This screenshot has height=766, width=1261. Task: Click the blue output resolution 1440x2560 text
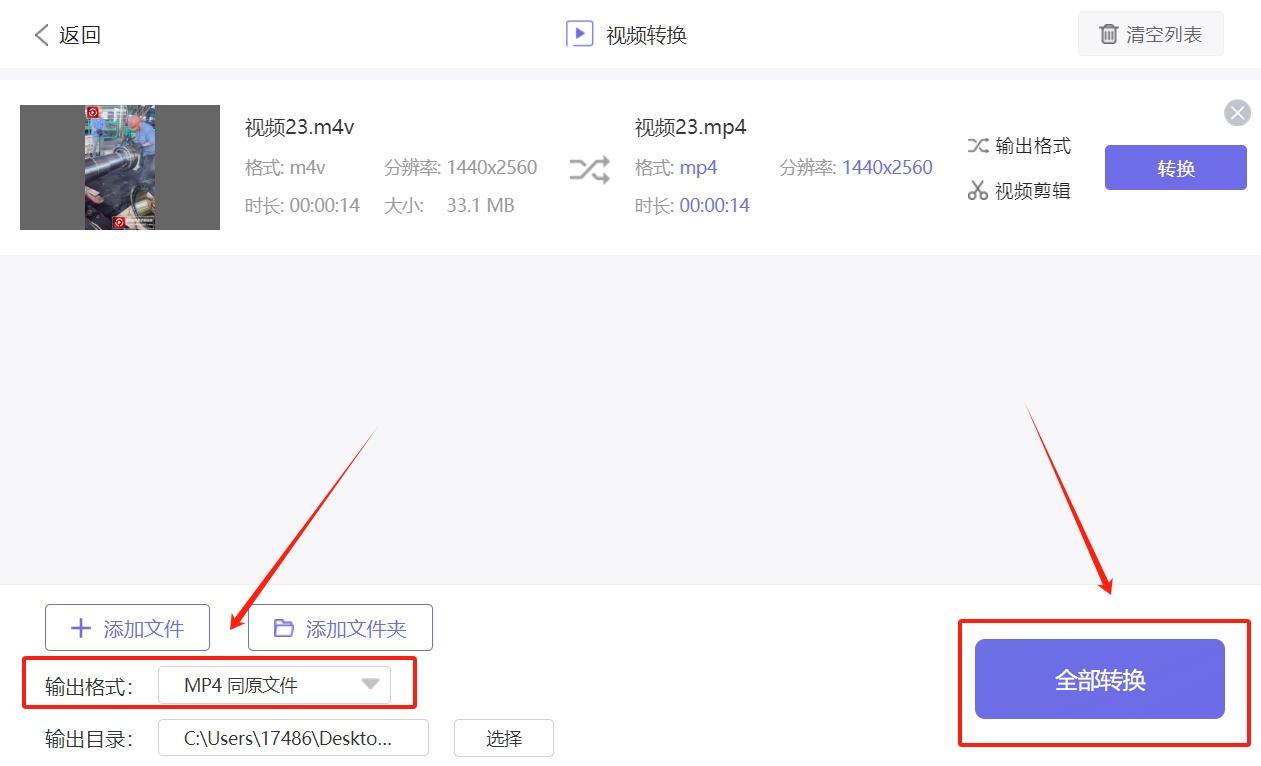coord(887,167)
